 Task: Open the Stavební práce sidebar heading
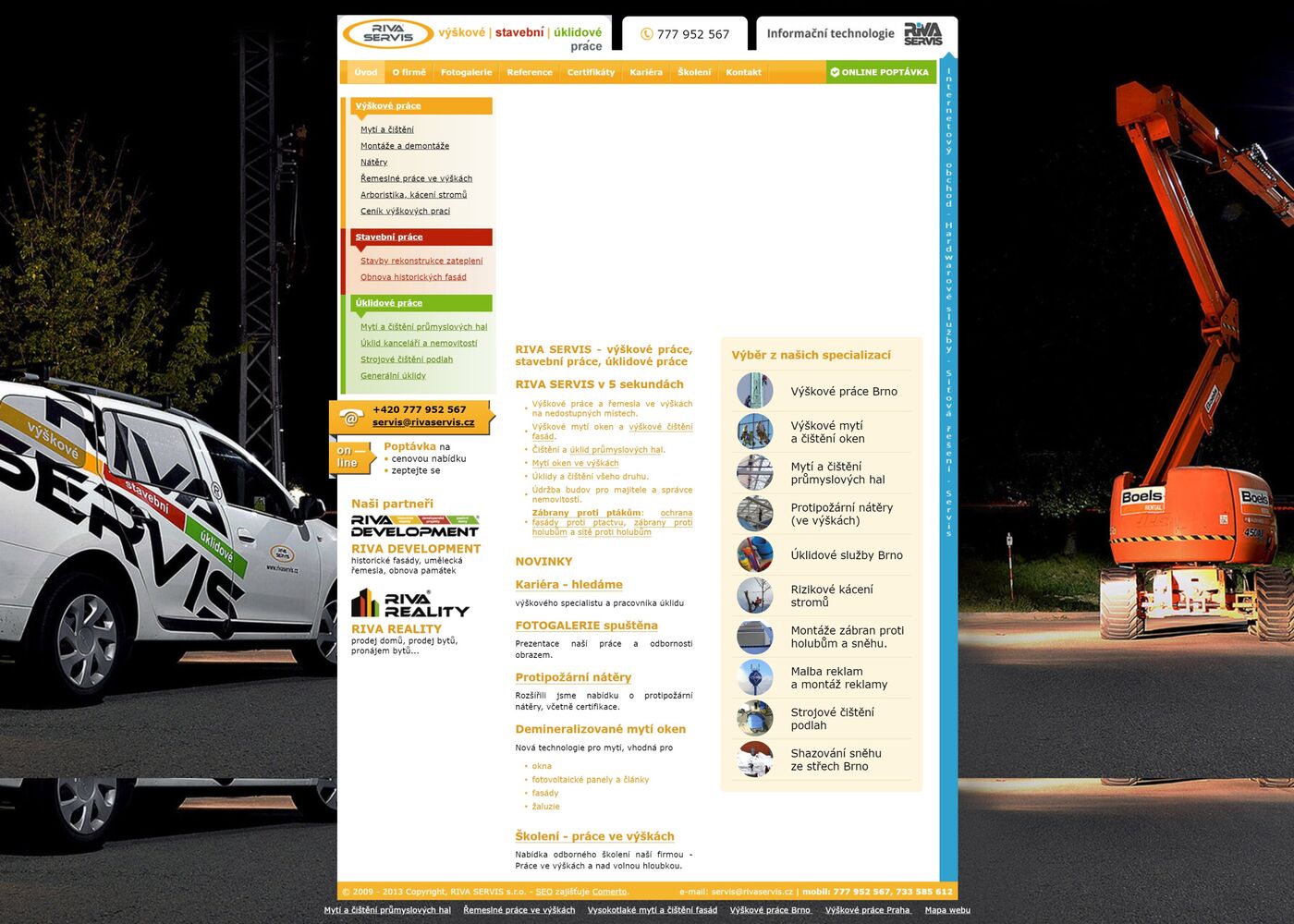click(421, 237)
